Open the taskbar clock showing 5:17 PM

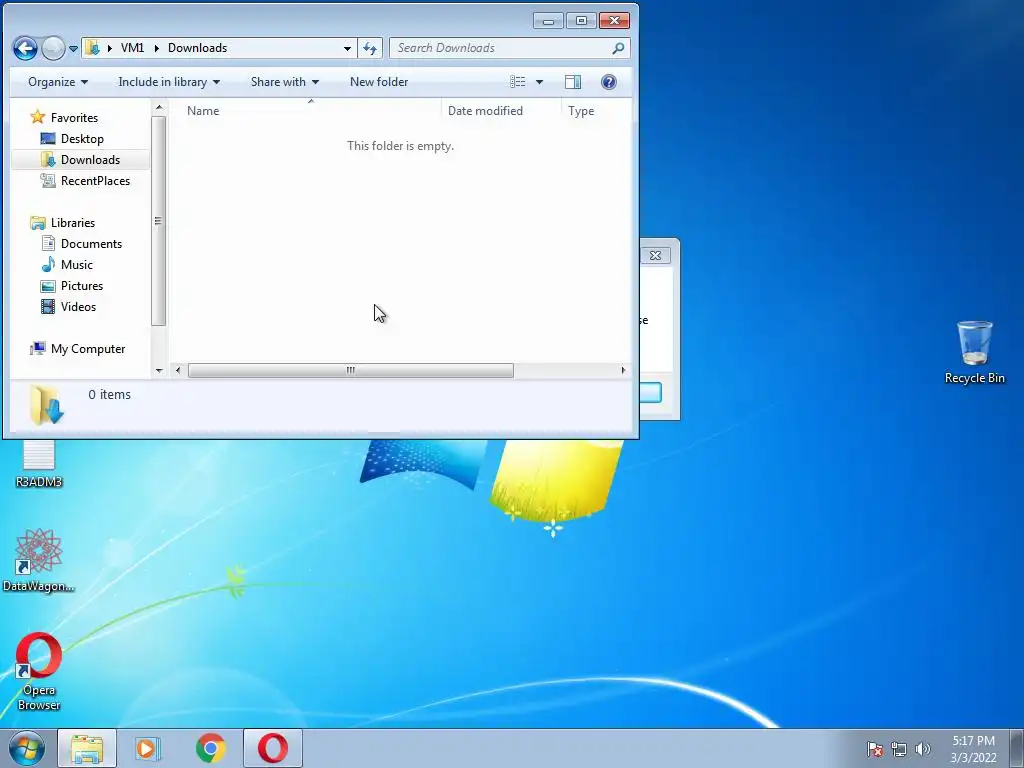tap(973, 749)
